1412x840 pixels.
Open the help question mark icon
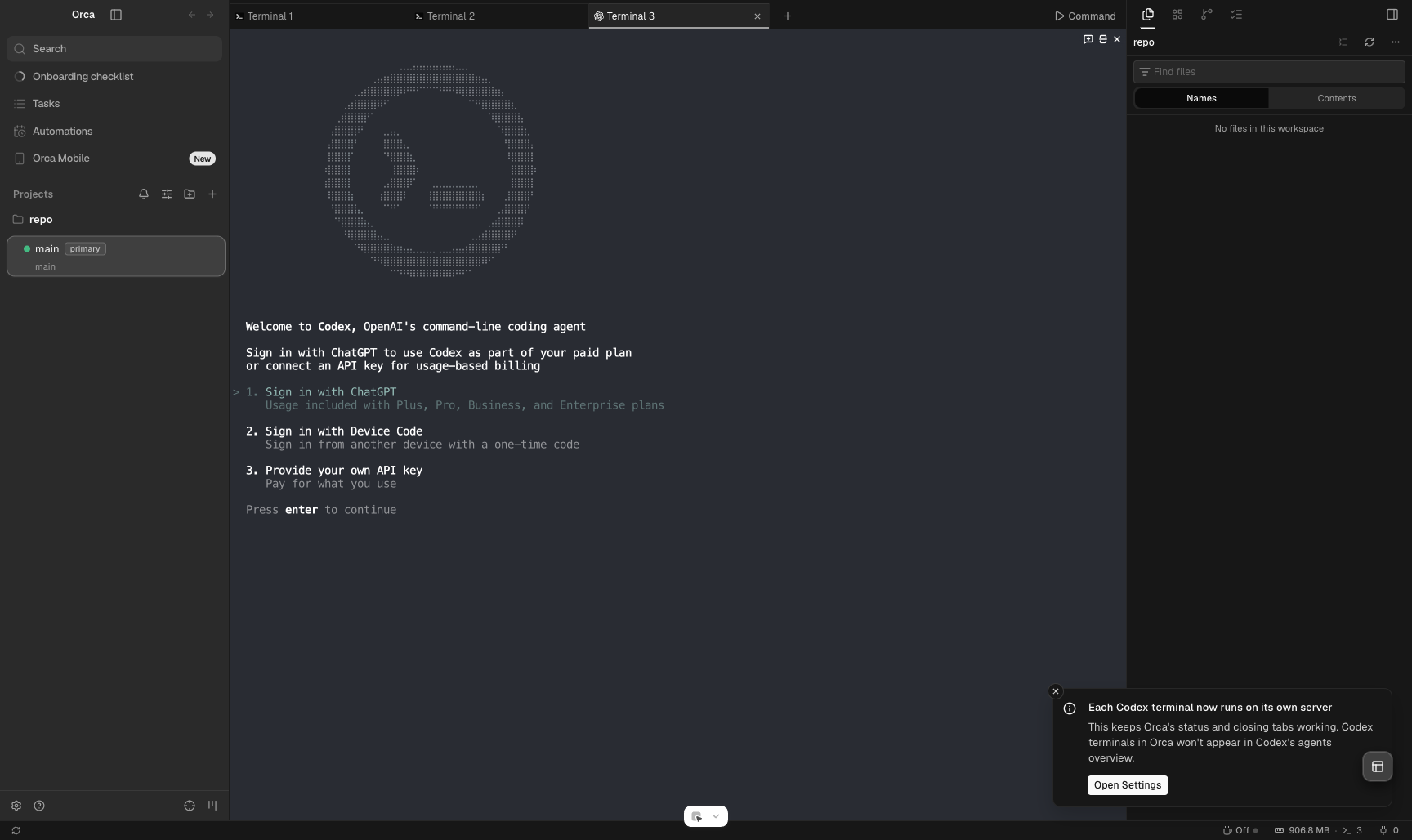[x=39, y=806]
